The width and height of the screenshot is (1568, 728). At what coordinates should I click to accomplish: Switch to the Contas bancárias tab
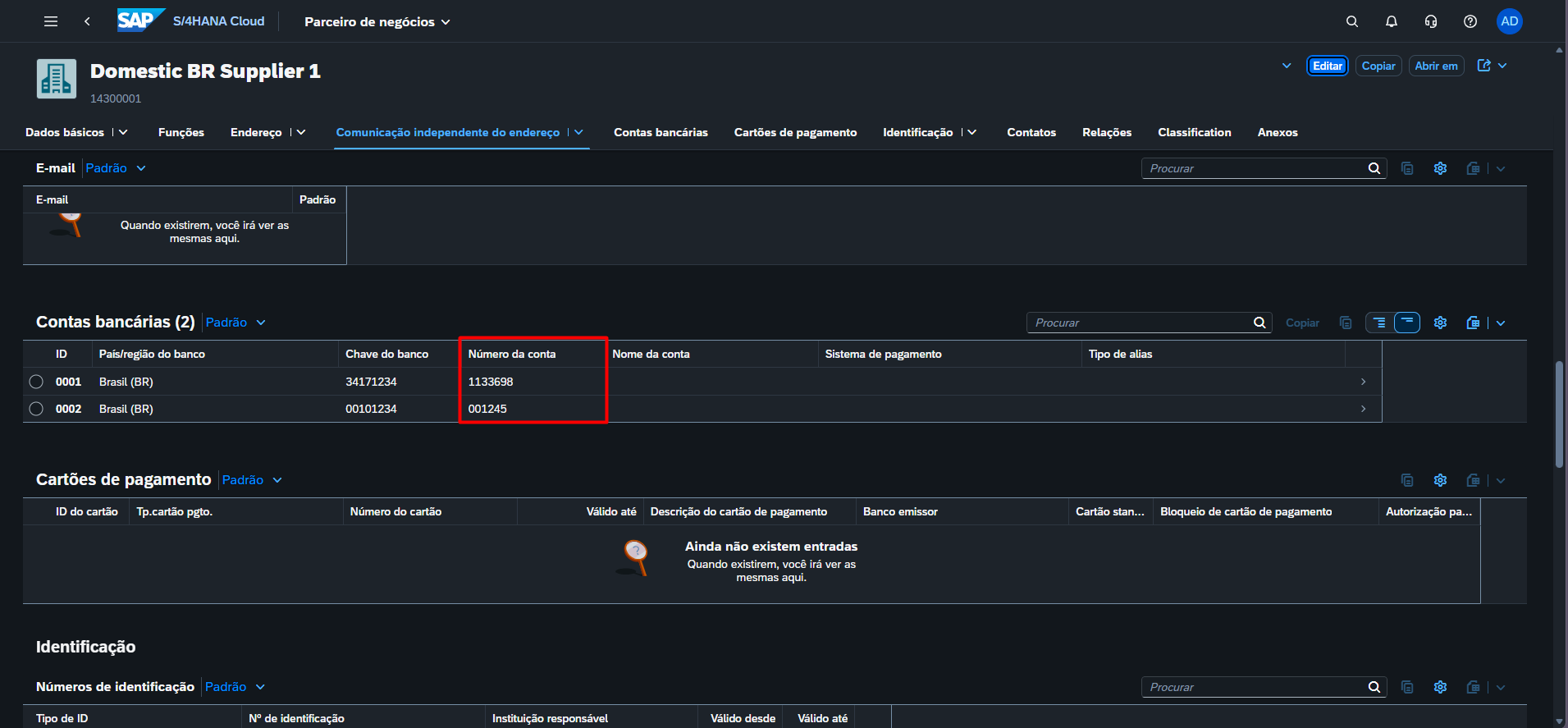[661, 132]
